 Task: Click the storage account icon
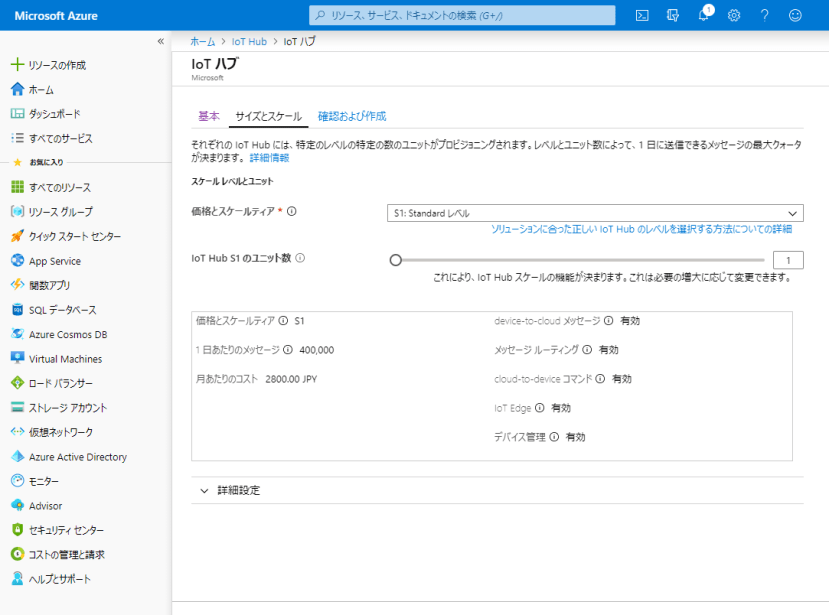click(17, 407)
